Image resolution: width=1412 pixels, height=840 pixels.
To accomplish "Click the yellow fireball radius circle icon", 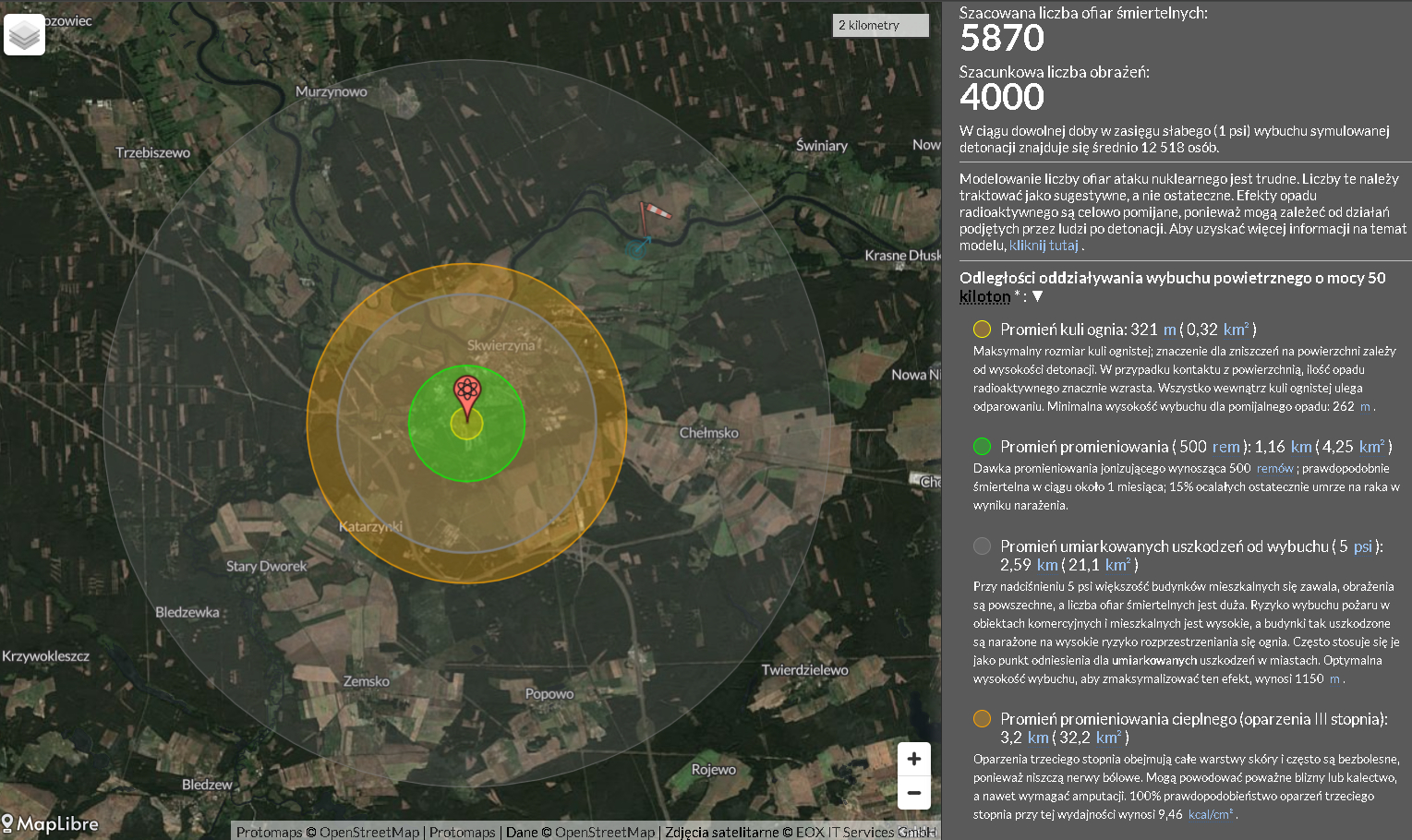I will tap(982, 330).
